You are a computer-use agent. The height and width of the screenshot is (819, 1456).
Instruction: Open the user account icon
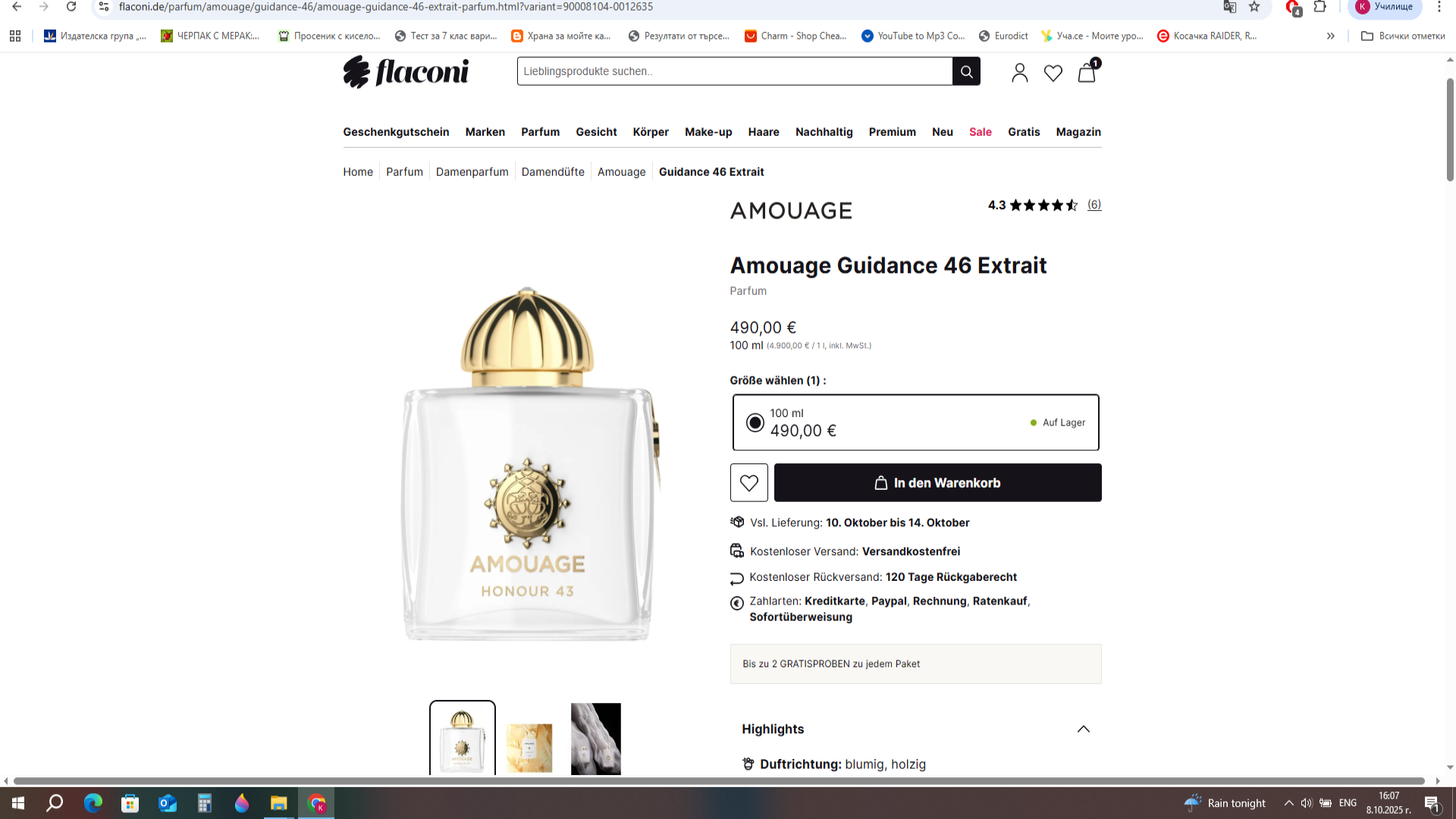click(1020, 73)
